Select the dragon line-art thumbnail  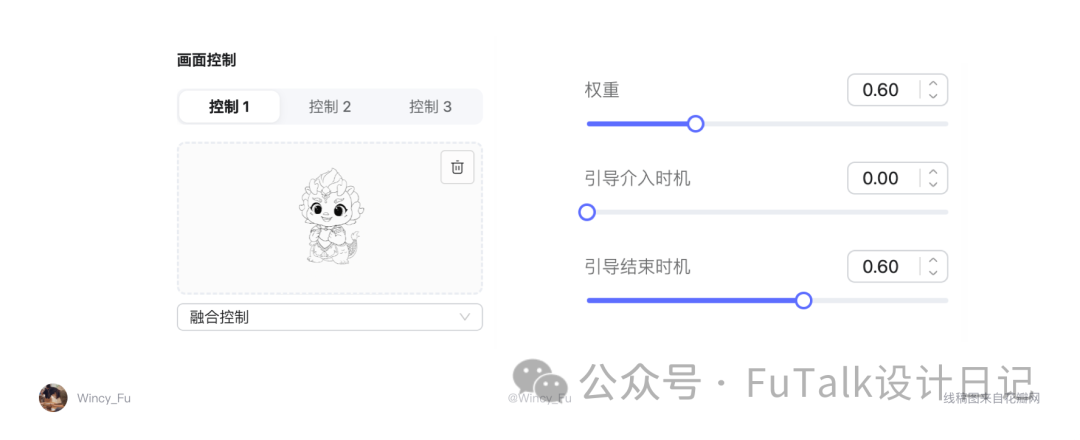[x=330, y=216]
